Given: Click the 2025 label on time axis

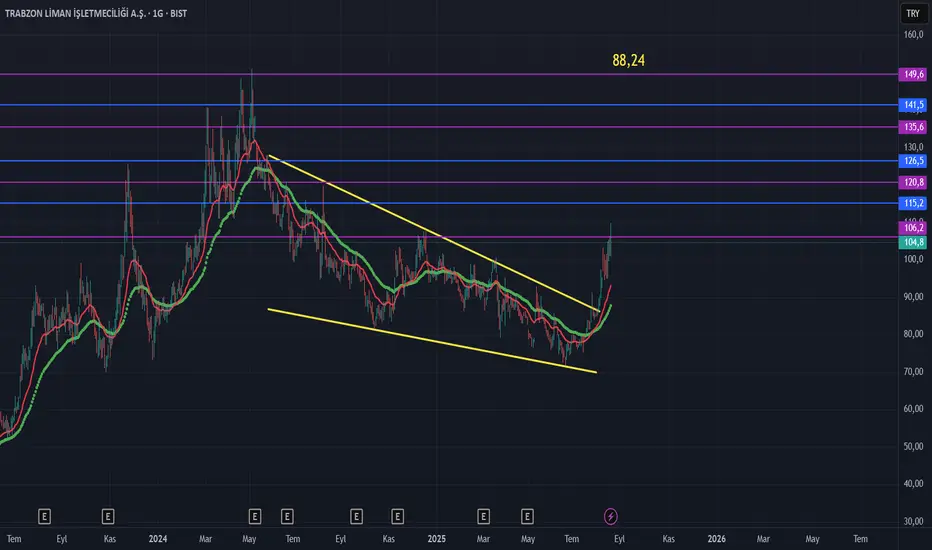Looking at the screenshot, I should click(436, 539).
